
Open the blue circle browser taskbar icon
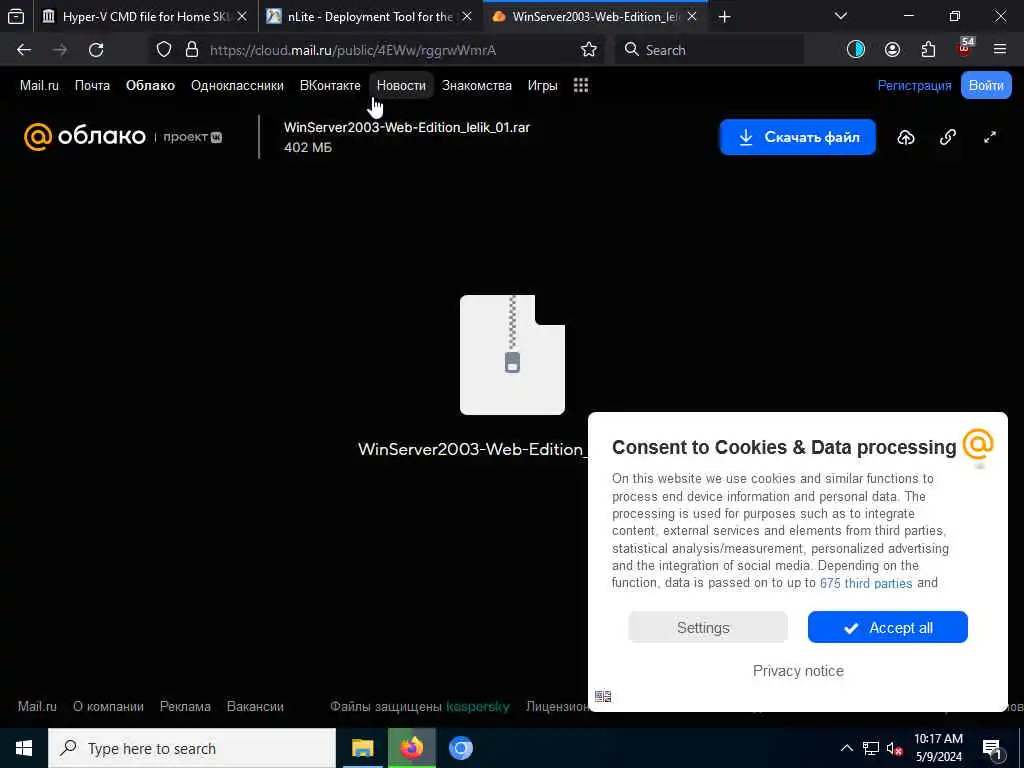[461, 748]
